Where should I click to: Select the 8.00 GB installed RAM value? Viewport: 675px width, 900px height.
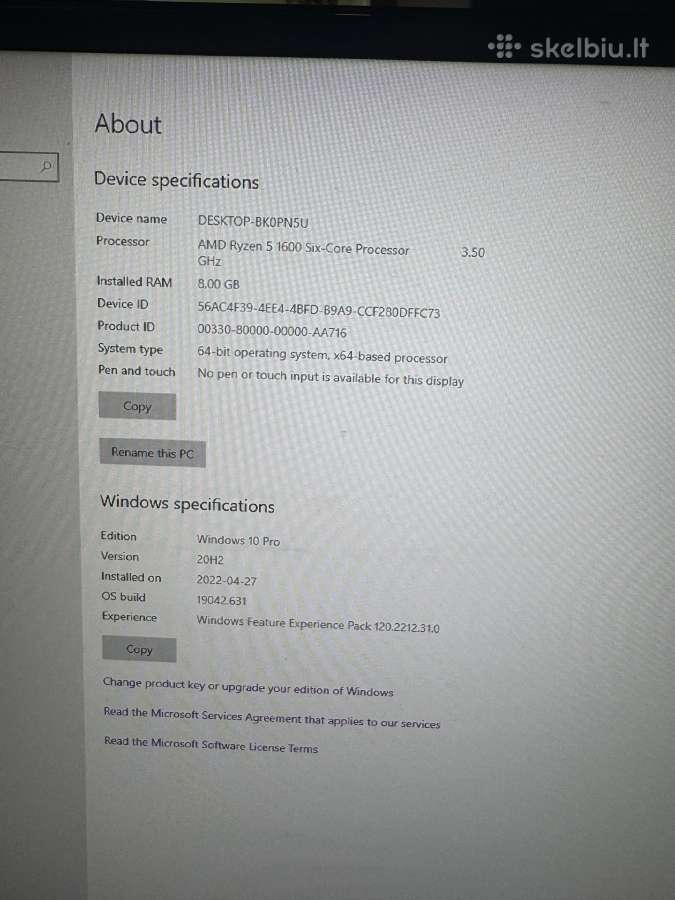[219, 284]
